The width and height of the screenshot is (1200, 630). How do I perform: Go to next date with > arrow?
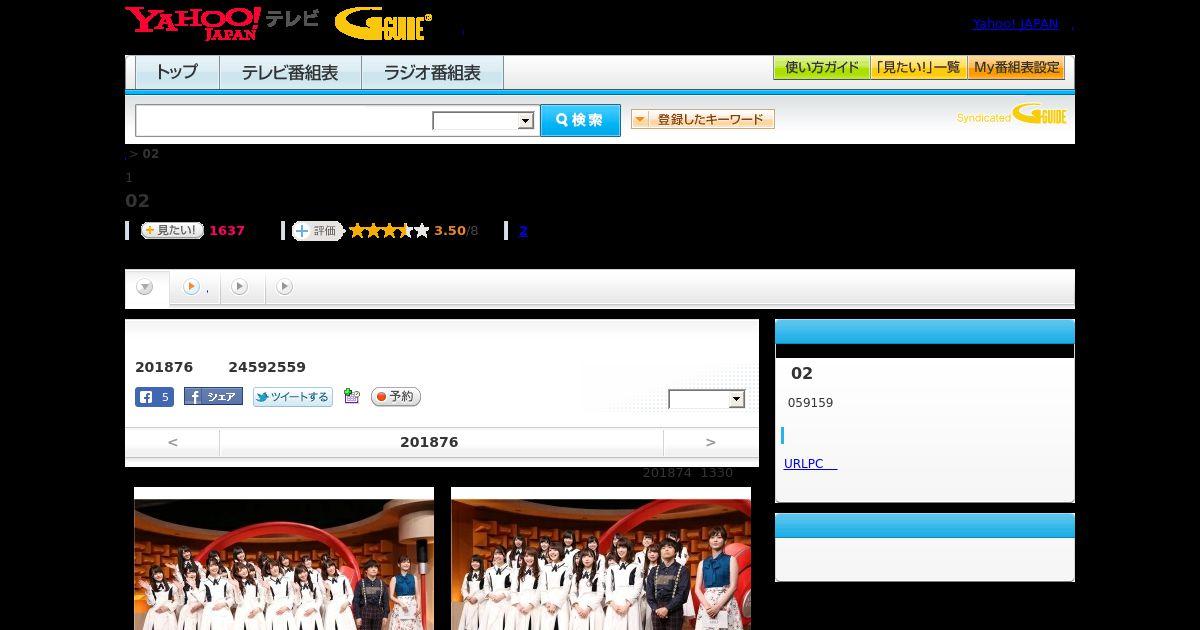click(x=711, y=442)
